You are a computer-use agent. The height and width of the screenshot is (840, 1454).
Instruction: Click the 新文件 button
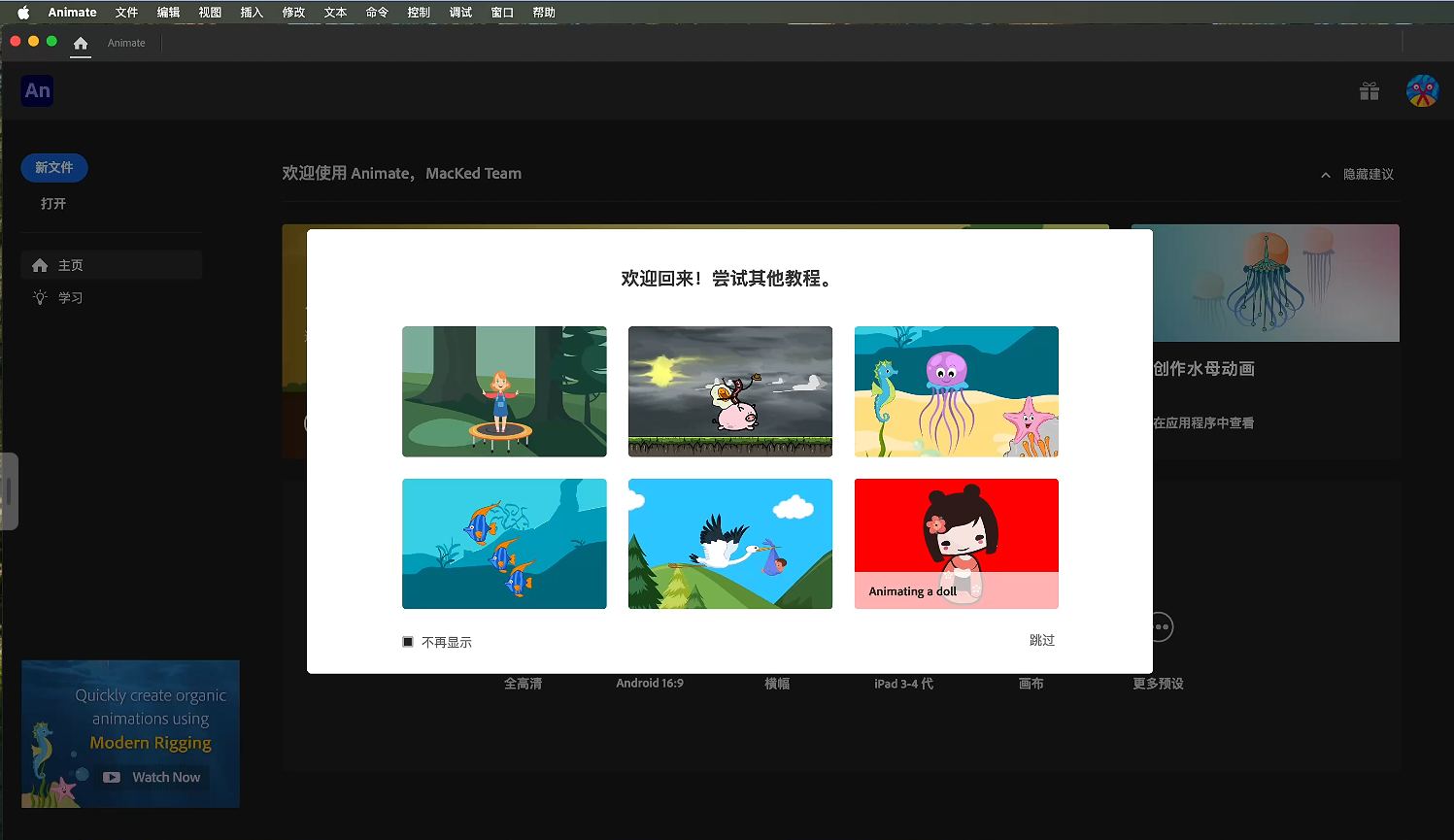pyautogui.click(x=54, y=168)
